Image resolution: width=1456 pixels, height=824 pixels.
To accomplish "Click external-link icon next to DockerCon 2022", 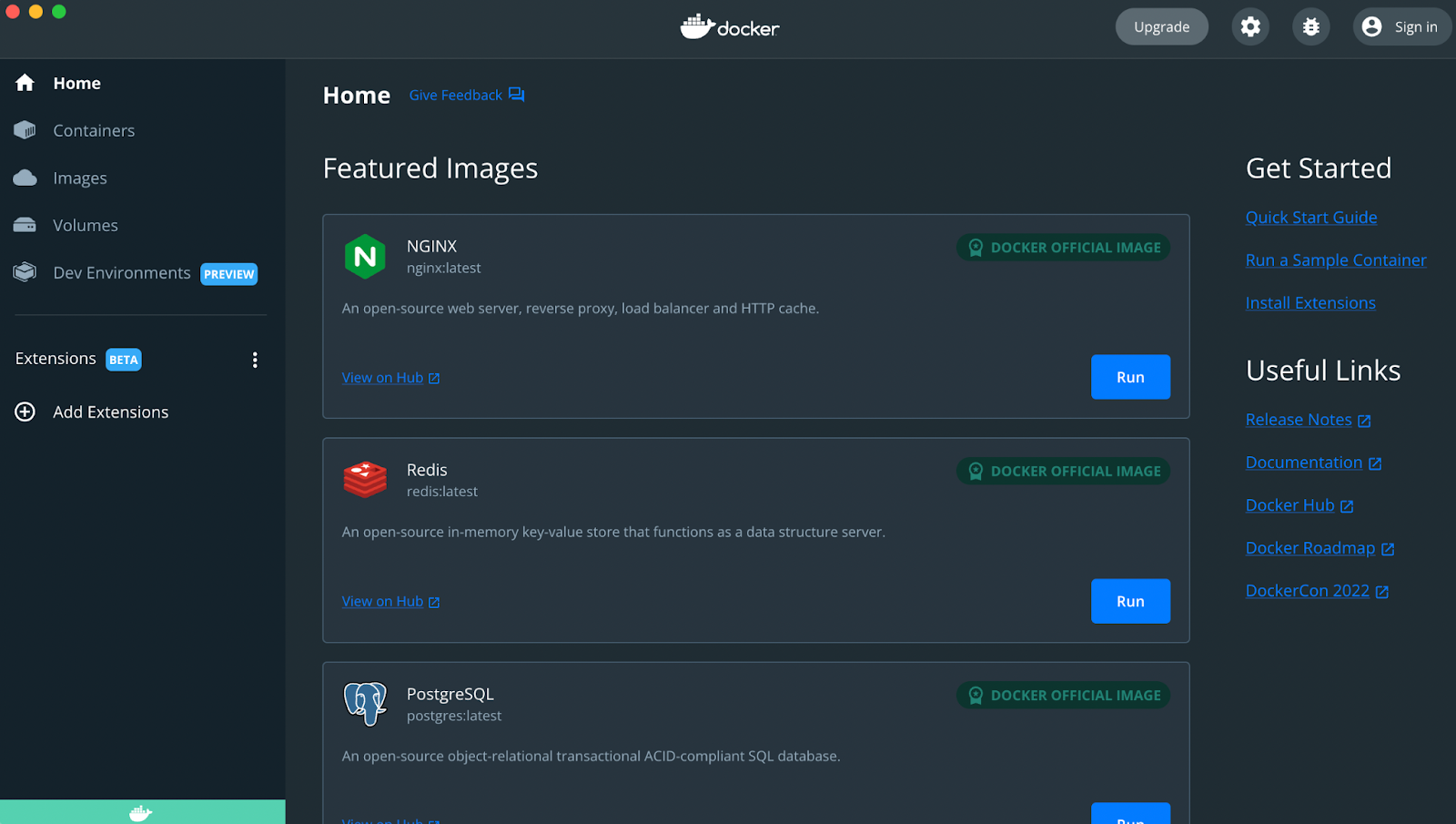I will coord(1381,592).
